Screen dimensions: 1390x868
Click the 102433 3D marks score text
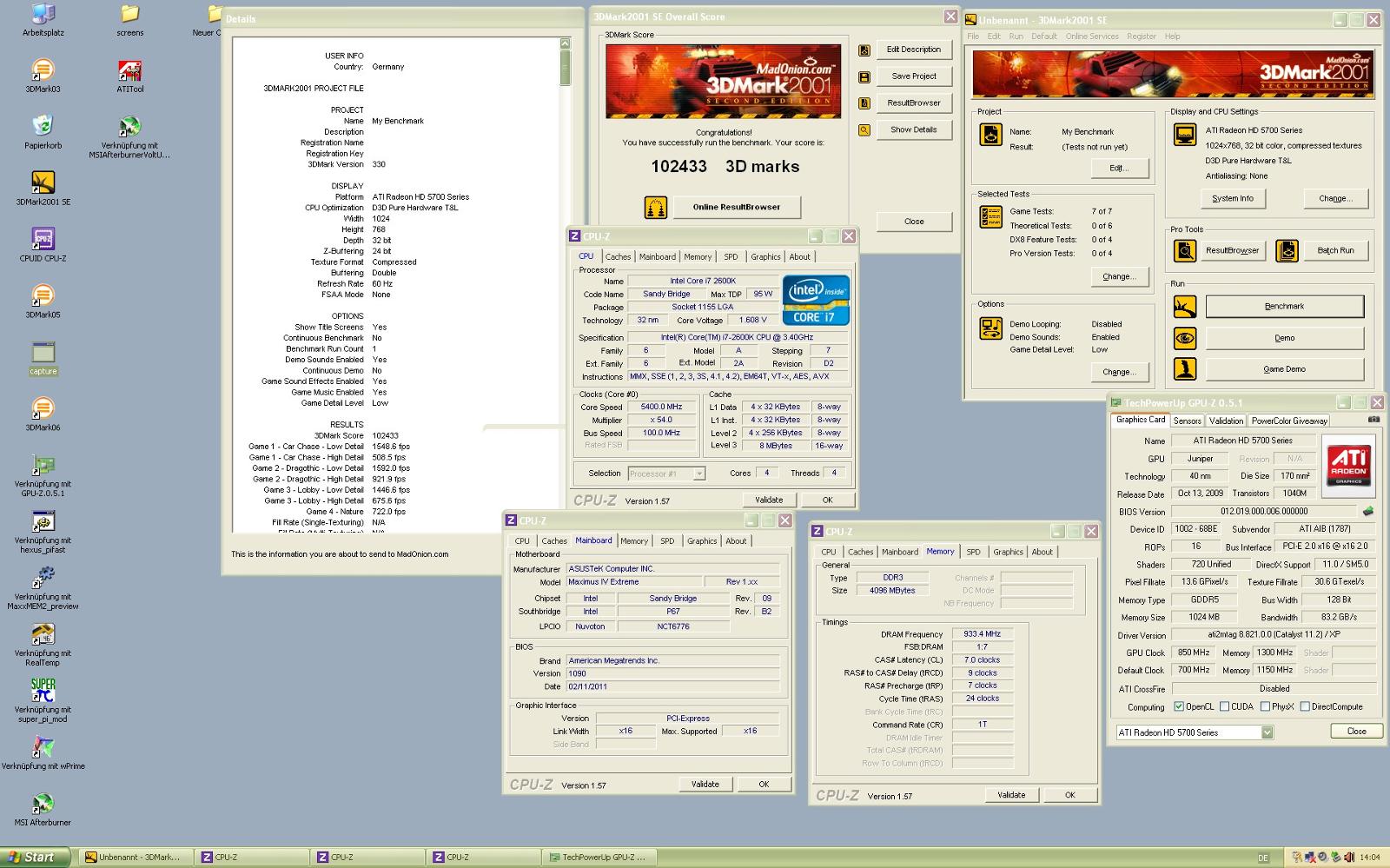click(725, 166)
